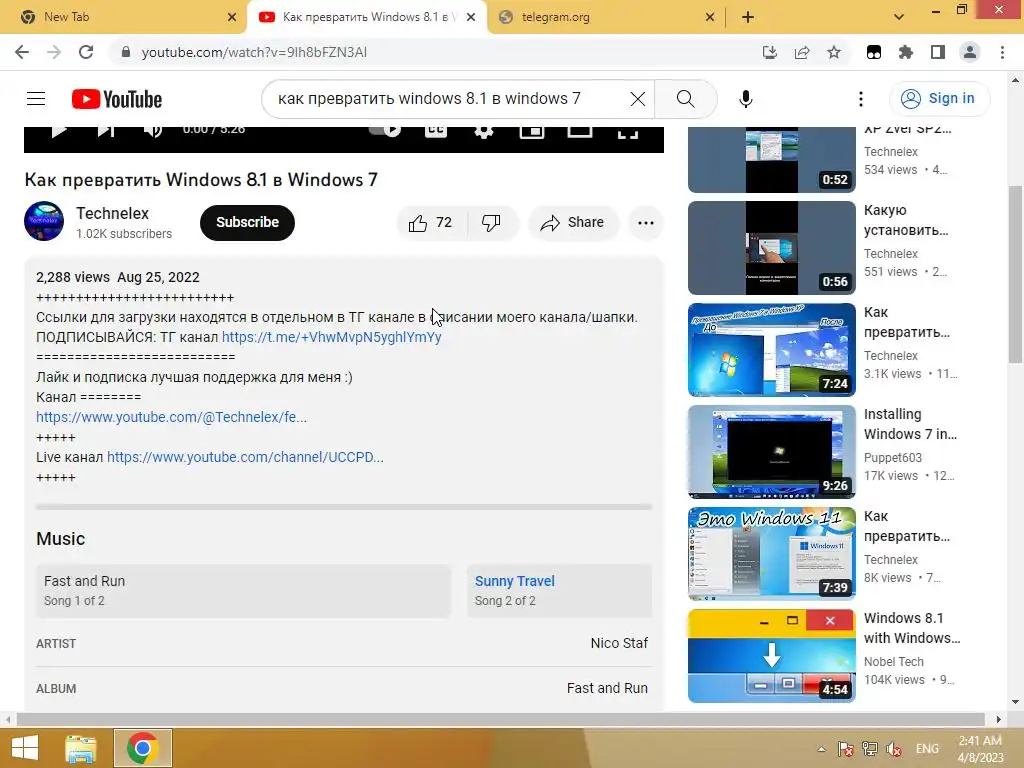Image resolution: width=1024 pixels, height=768 pixels.
Task: Go to the YouTube home logo
Action: [117, 99]
